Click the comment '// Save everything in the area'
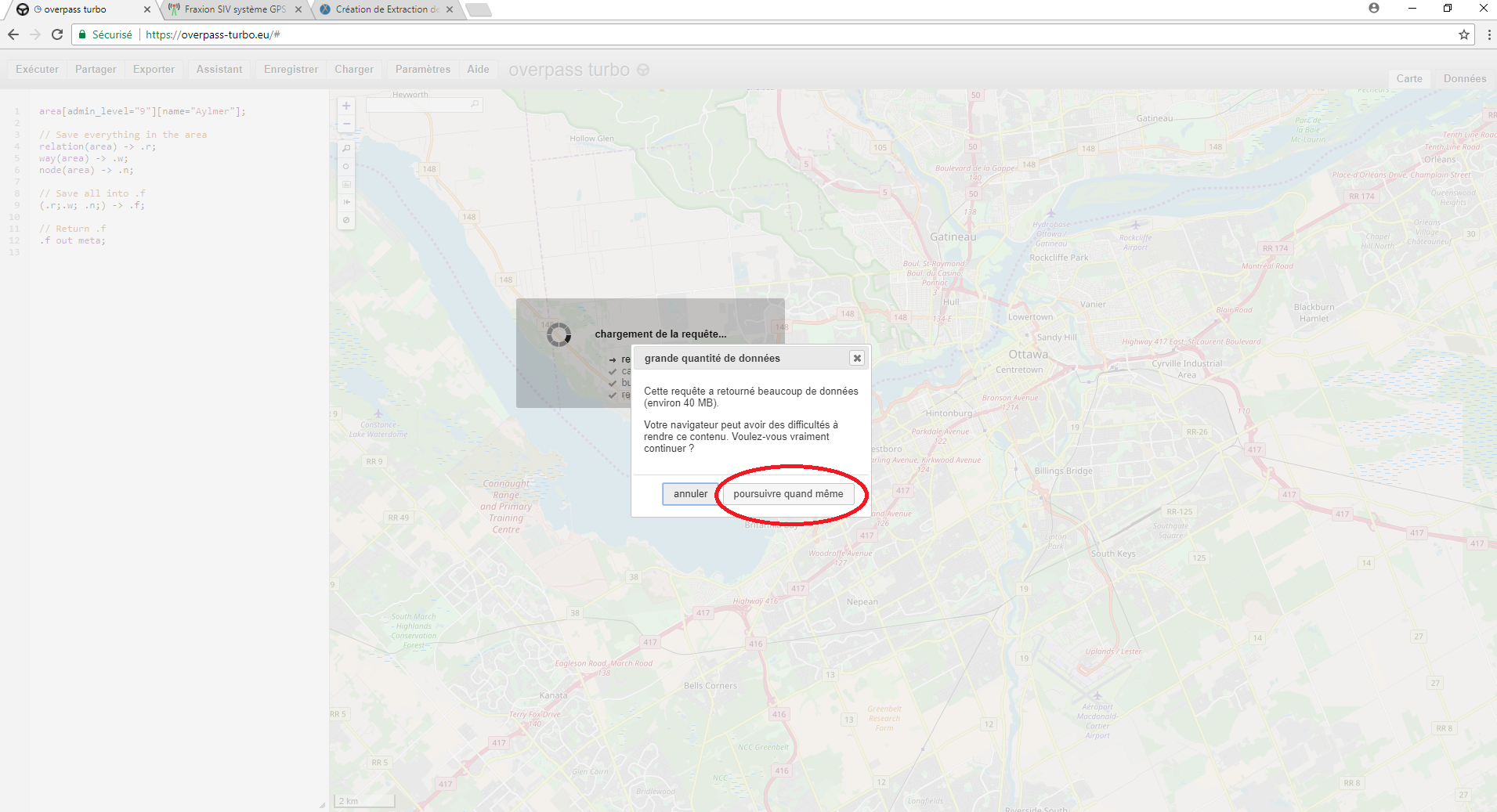The width and height of the screenshot is (1497, 812). tap(123, 135)
